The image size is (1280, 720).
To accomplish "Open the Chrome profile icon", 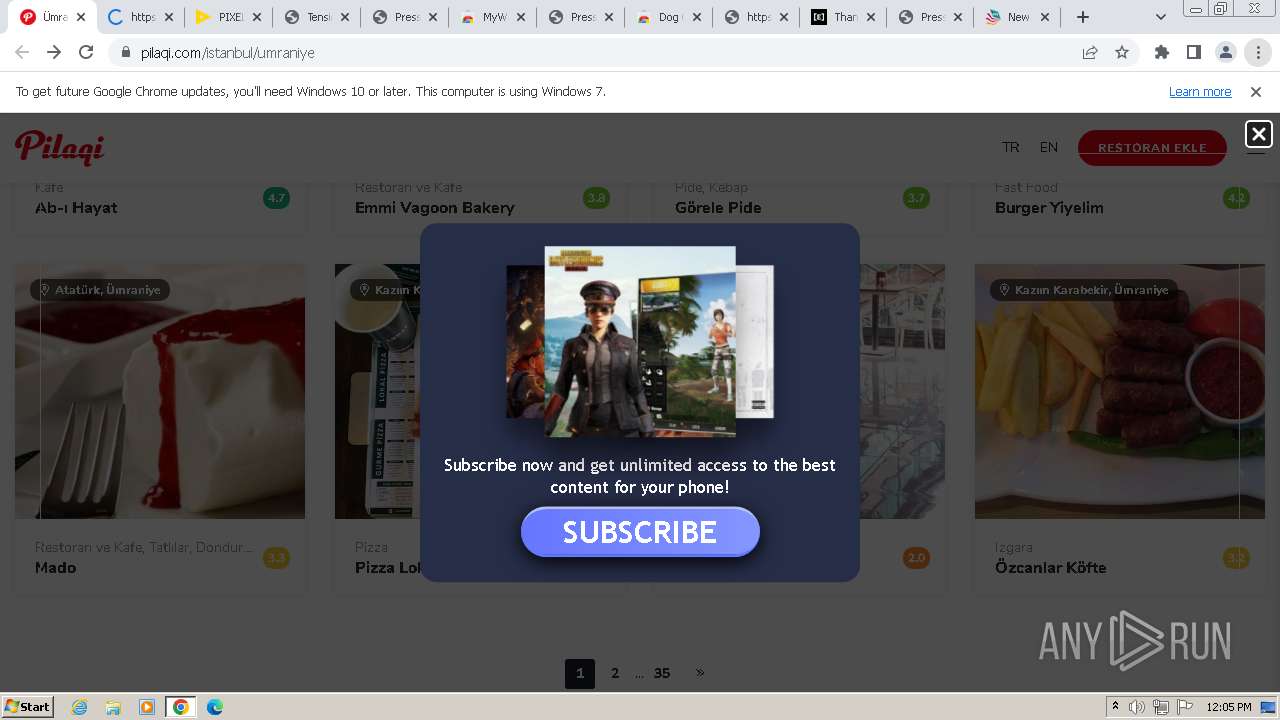I will [x=1225, y=53].
